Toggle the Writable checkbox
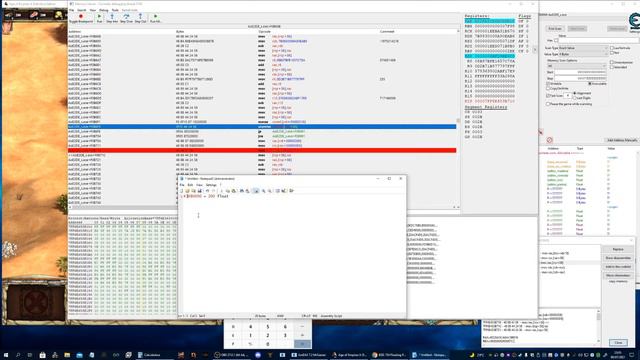The height and width of the screenshot is (360, 640). [548, 84]
